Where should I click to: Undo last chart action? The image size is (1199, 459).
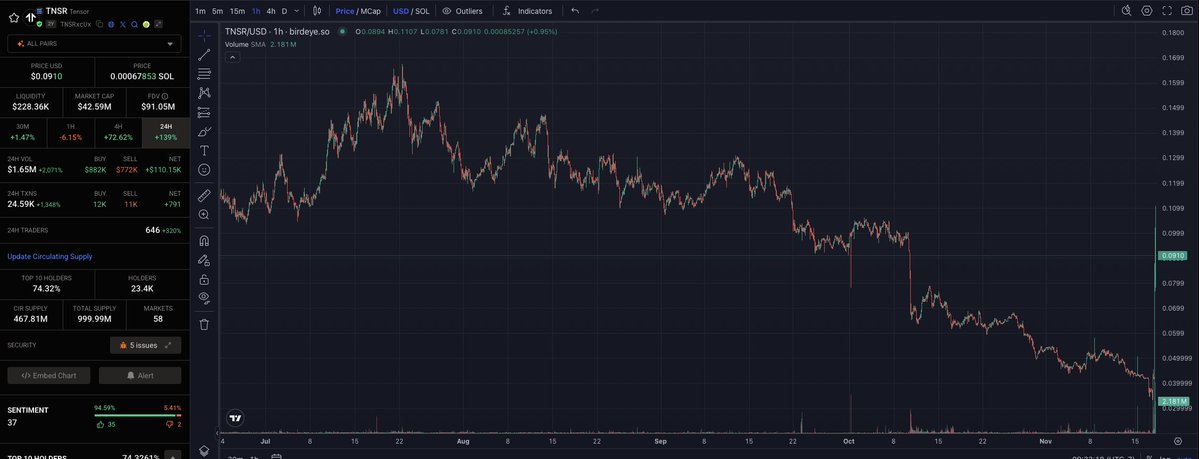[x=575, y=11]
